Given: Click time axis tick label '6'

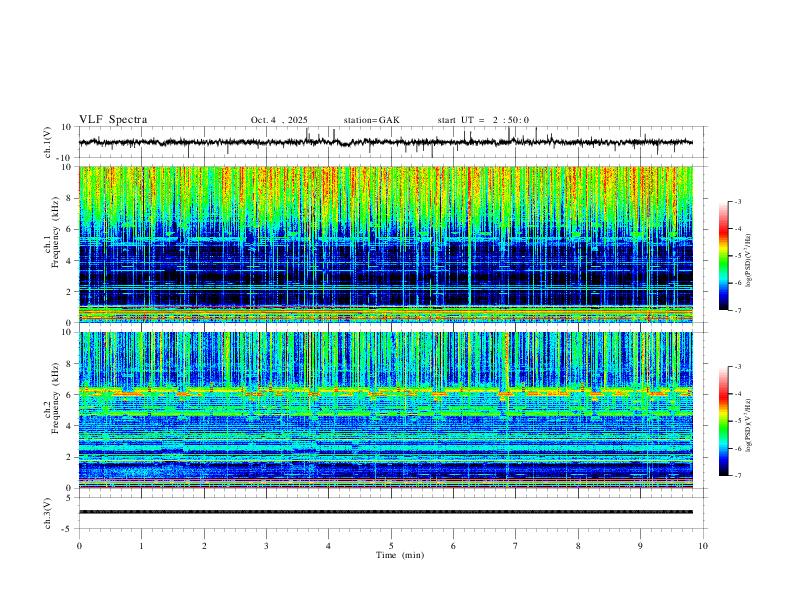Looking at the screenshot, I should click(453, 546).
